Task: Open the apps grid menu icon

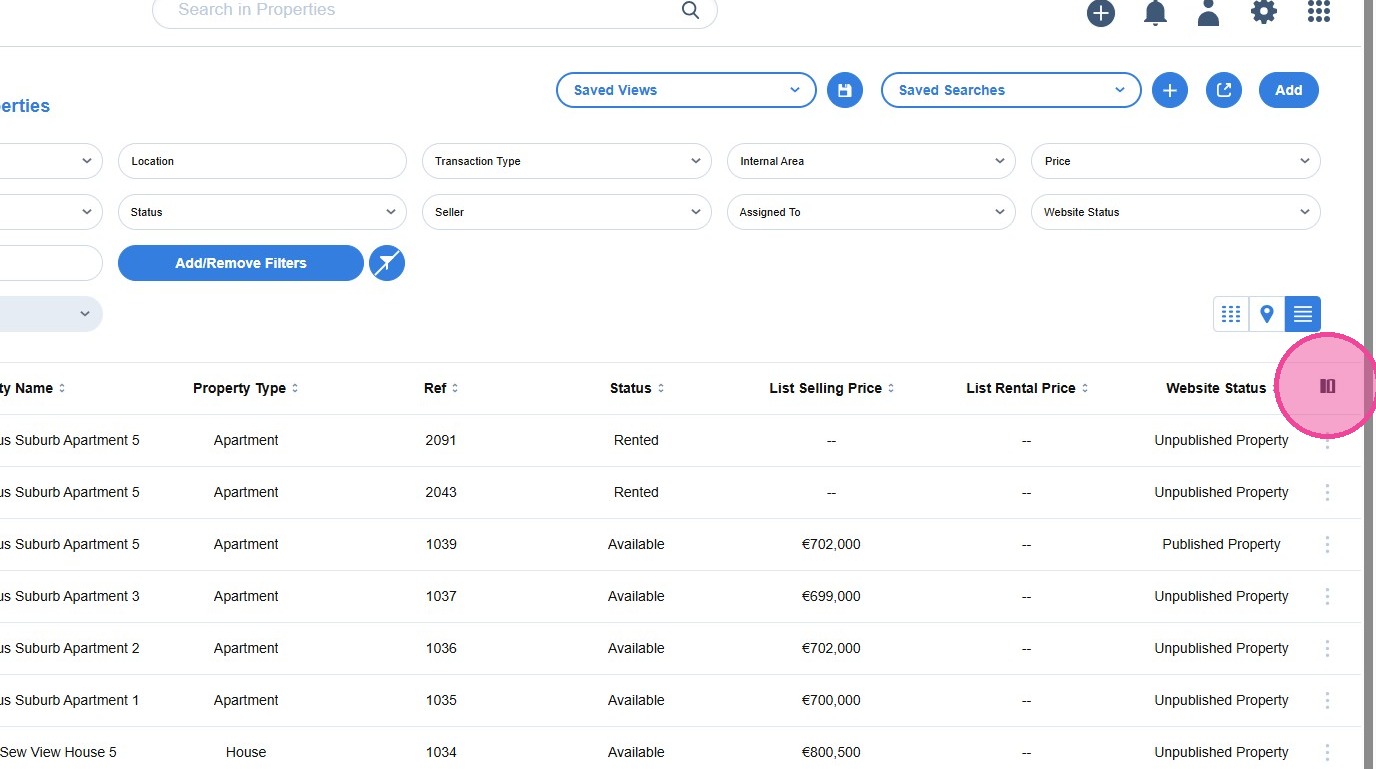Action: [x=1319, y=12]
